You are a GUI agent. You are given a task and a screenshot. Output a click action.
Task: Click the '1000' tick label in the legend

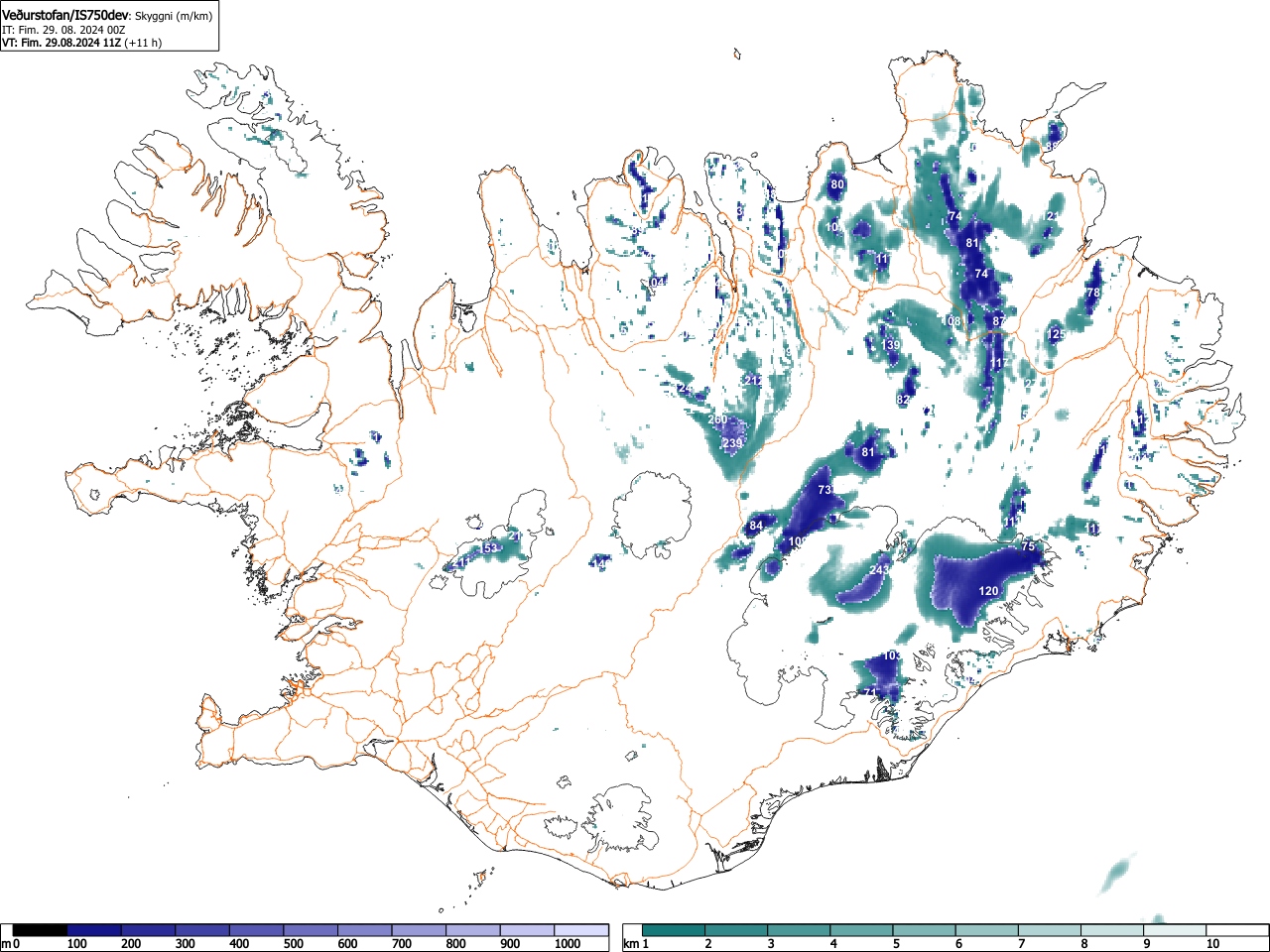coord(568,944)
